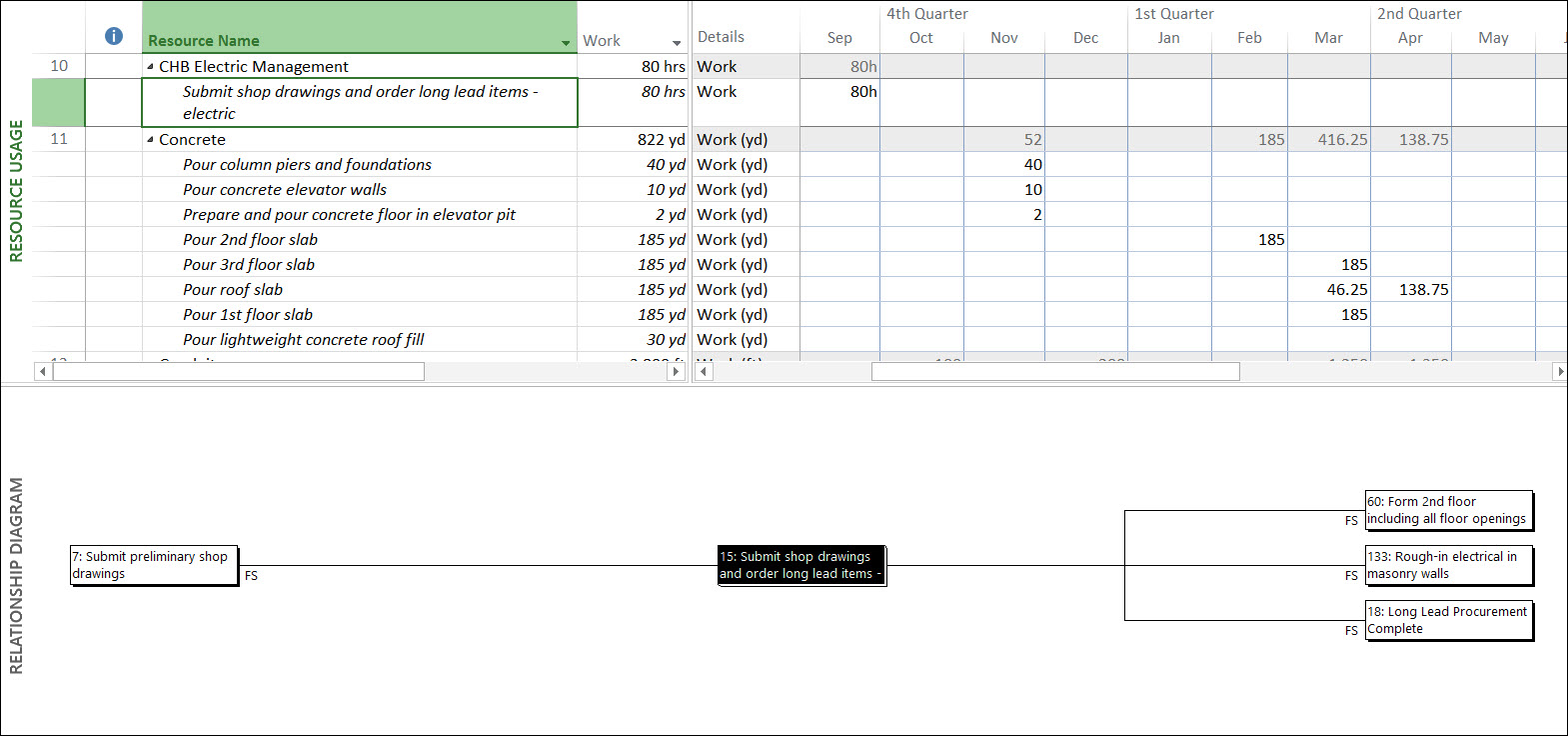Viewport: 1568px width, 736px height.
Task: Select the 40 November cell for column piers
Action: click(1004, 165)
